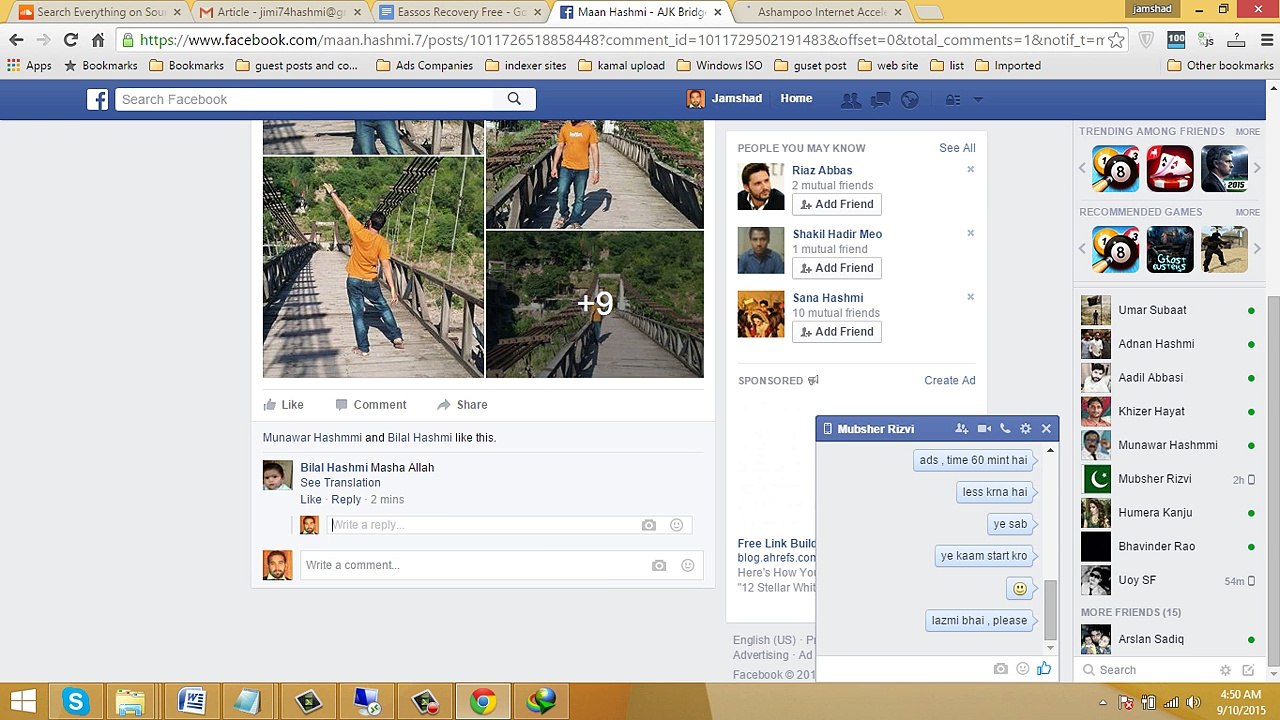Expand the account dropdown arrow in blue bar

pos(978,99)
